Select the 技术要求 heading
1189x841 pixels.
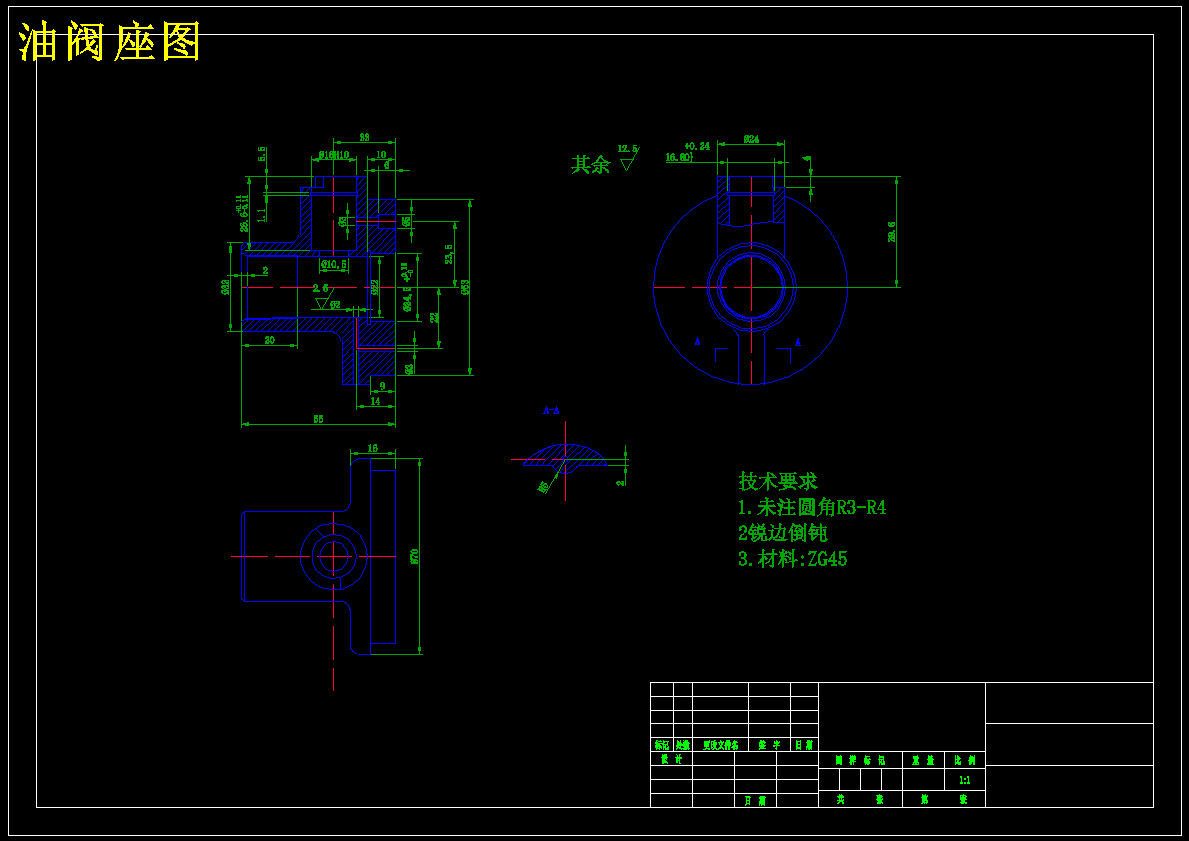(778, 481)
